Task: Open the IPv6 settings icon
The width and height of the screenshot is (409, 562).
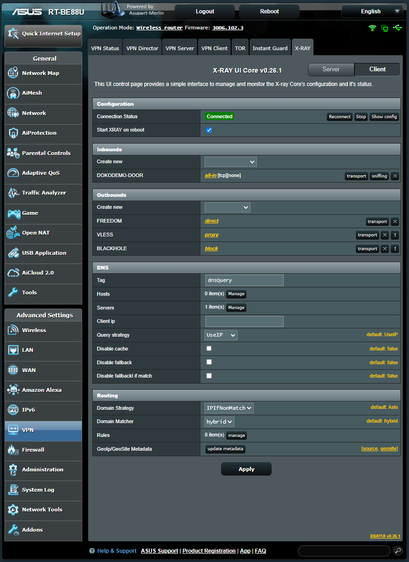Action: pos(13,410)
